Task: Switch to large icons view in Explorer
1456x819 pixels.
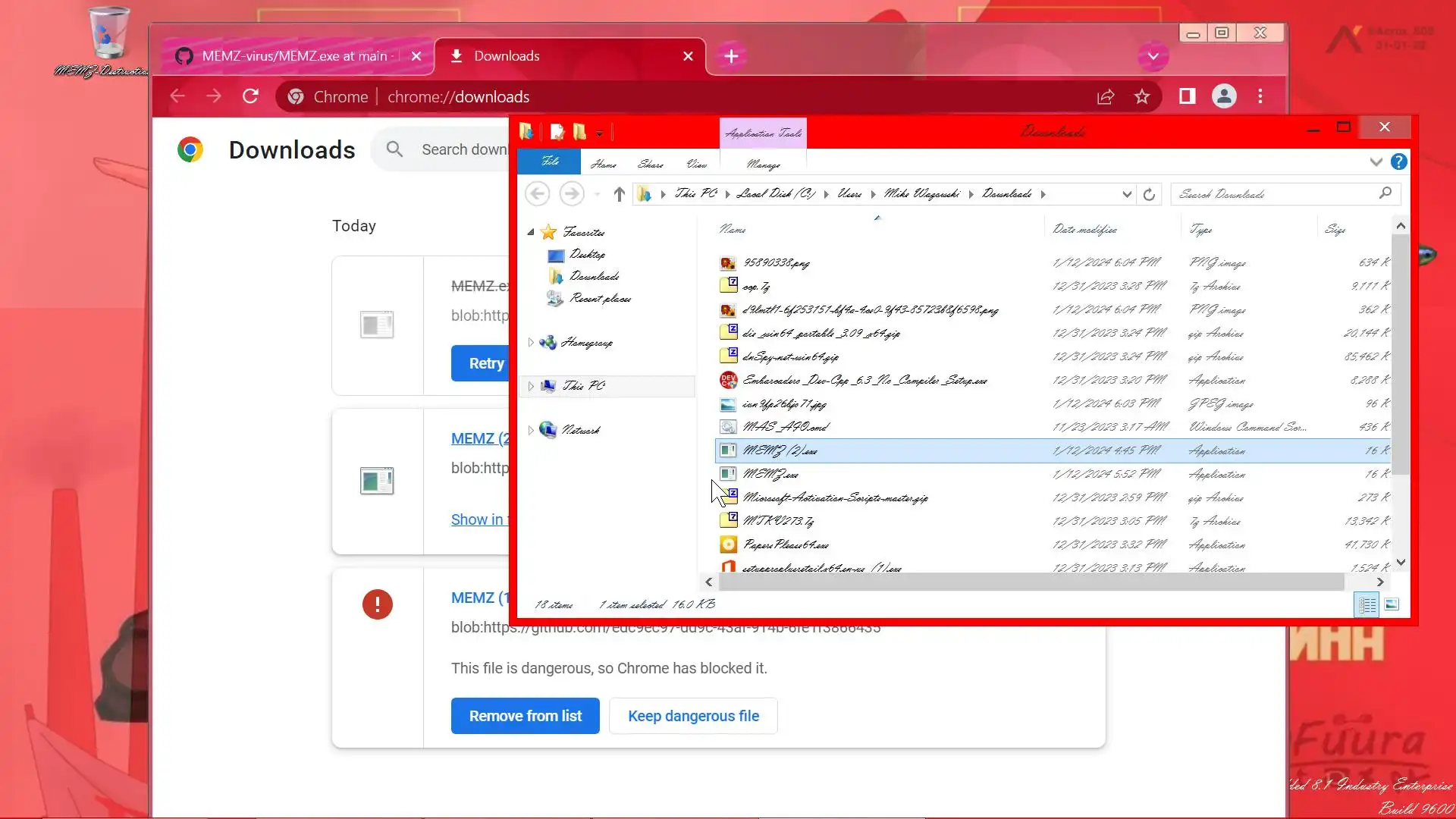Action: click(x=1392, y=604)
